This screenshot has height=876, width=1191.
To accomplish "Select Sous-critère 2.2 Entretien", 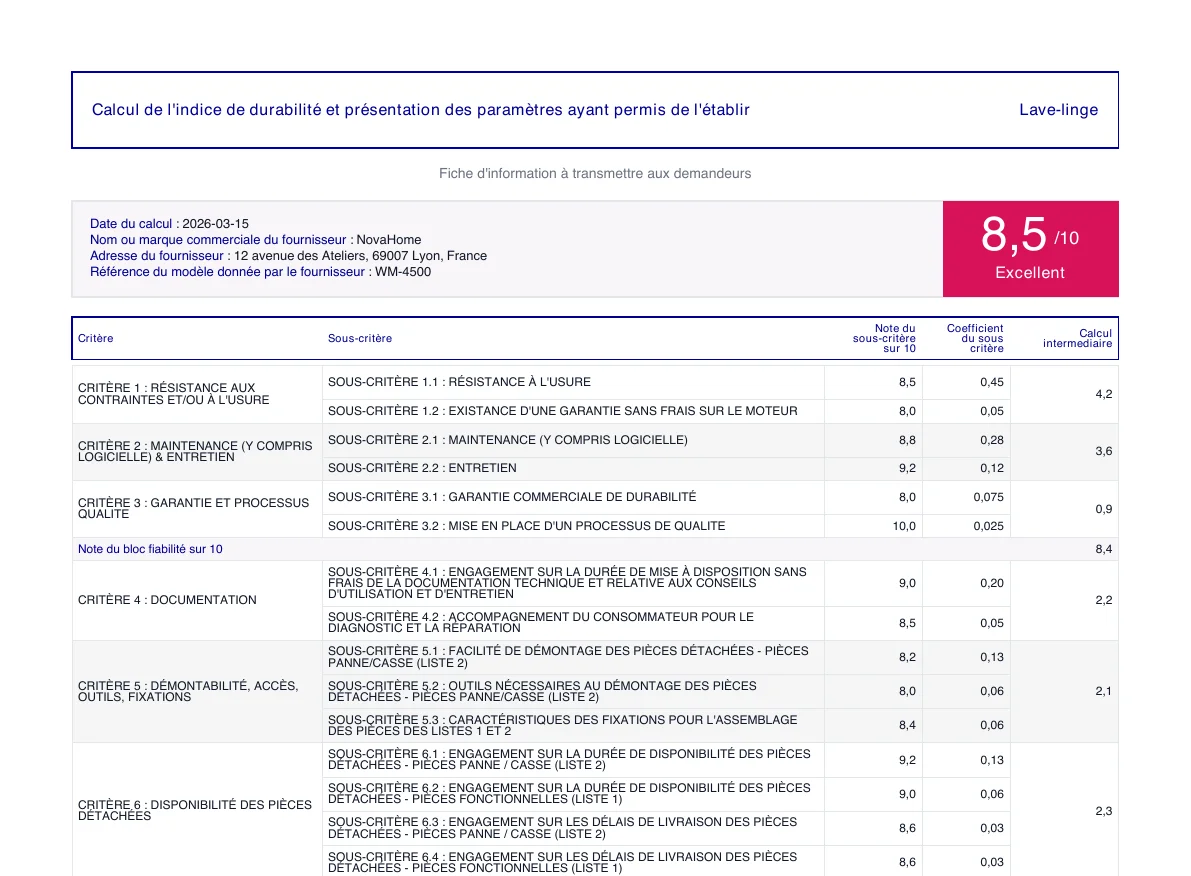I will (422, 468).
